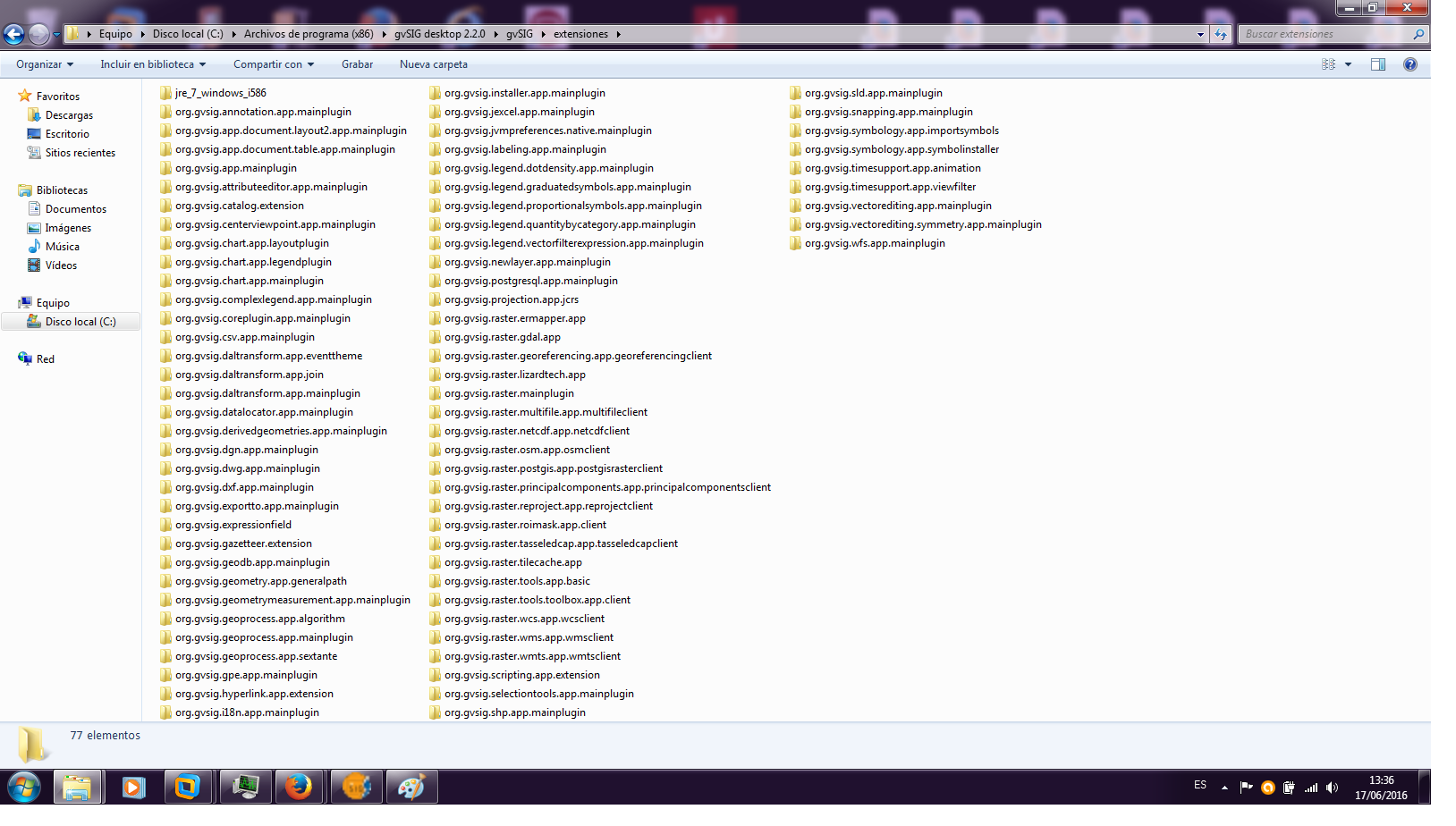Image resolution: width=1456 pixels, height=826 pixels.
Task: Open Favoritos in navigation pane
Action: [58, 97]
